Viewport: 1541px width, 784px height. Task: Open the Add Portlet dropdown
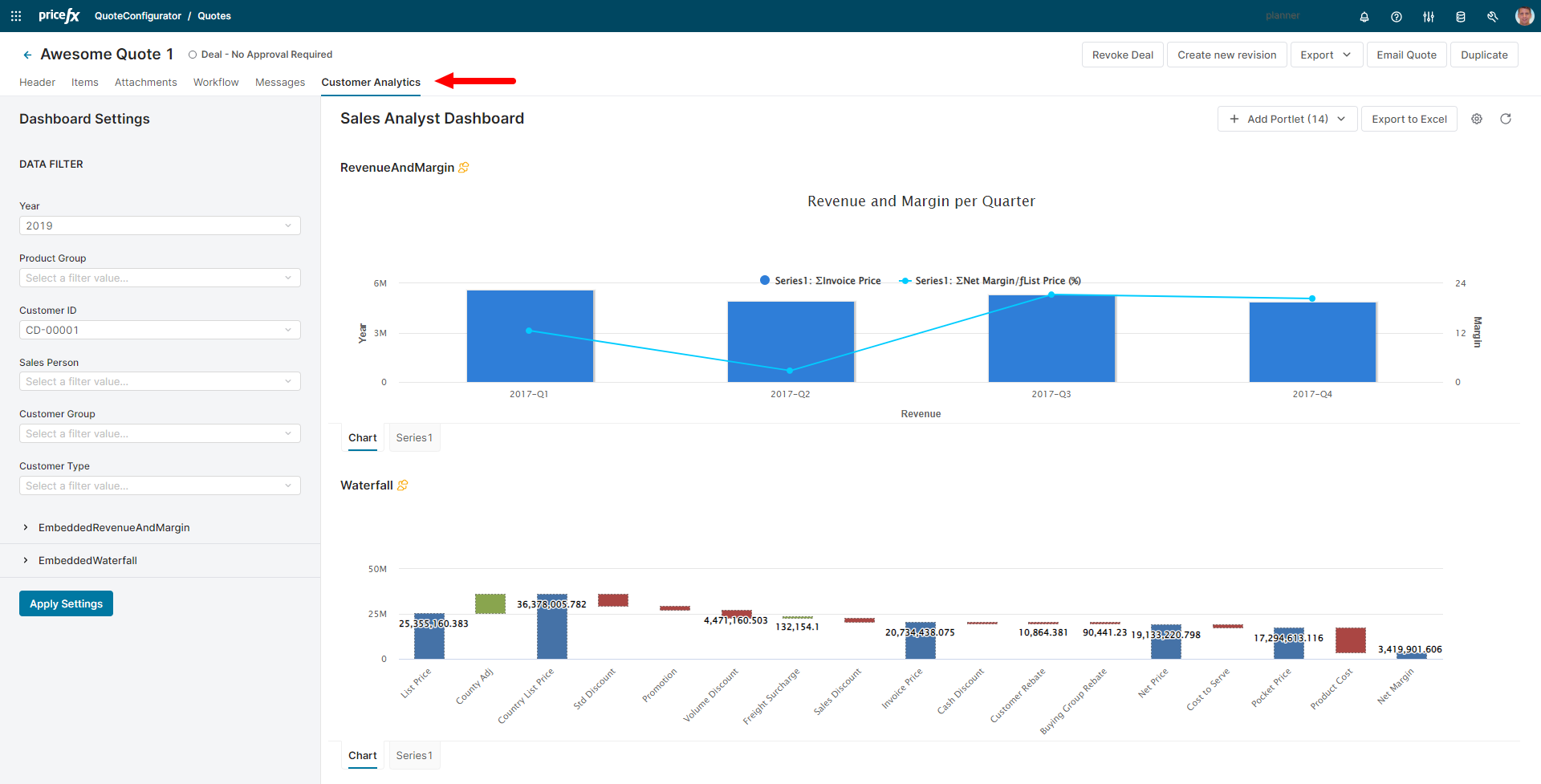pos(1287,119)
